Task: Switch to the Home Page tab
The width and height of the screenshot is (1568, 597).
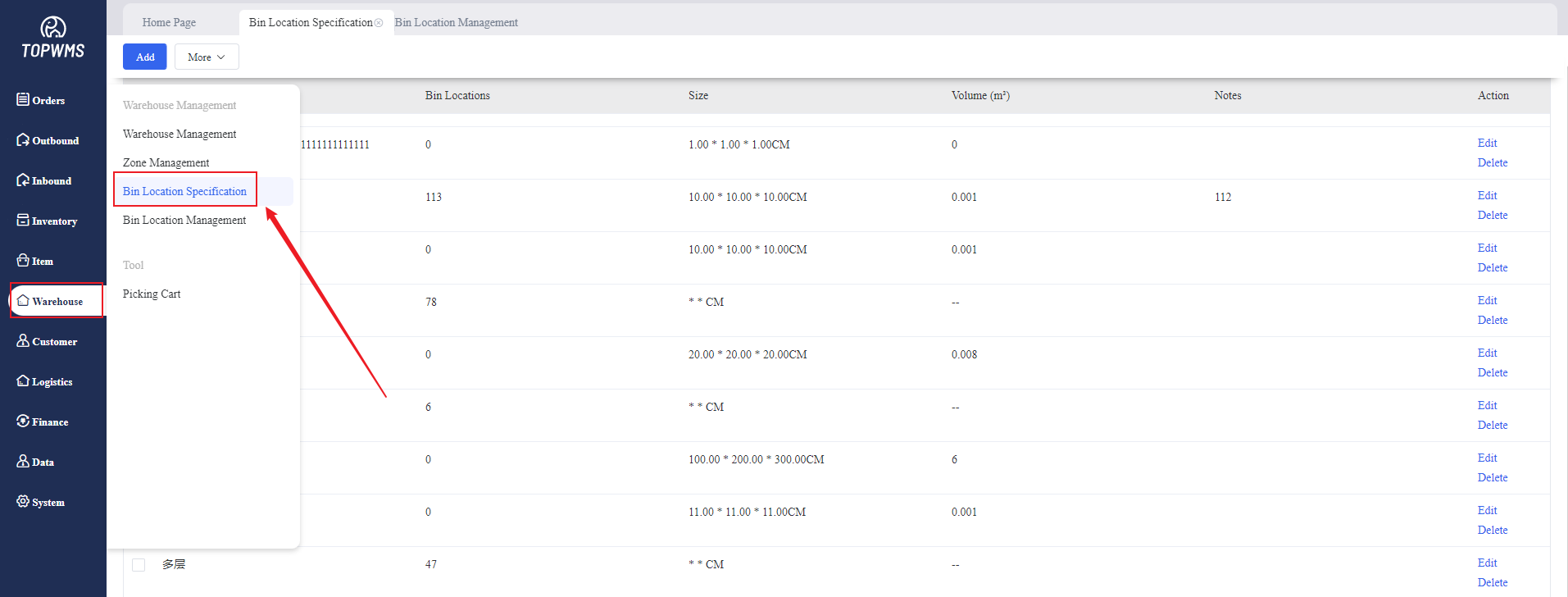Action: coord(169,23)
